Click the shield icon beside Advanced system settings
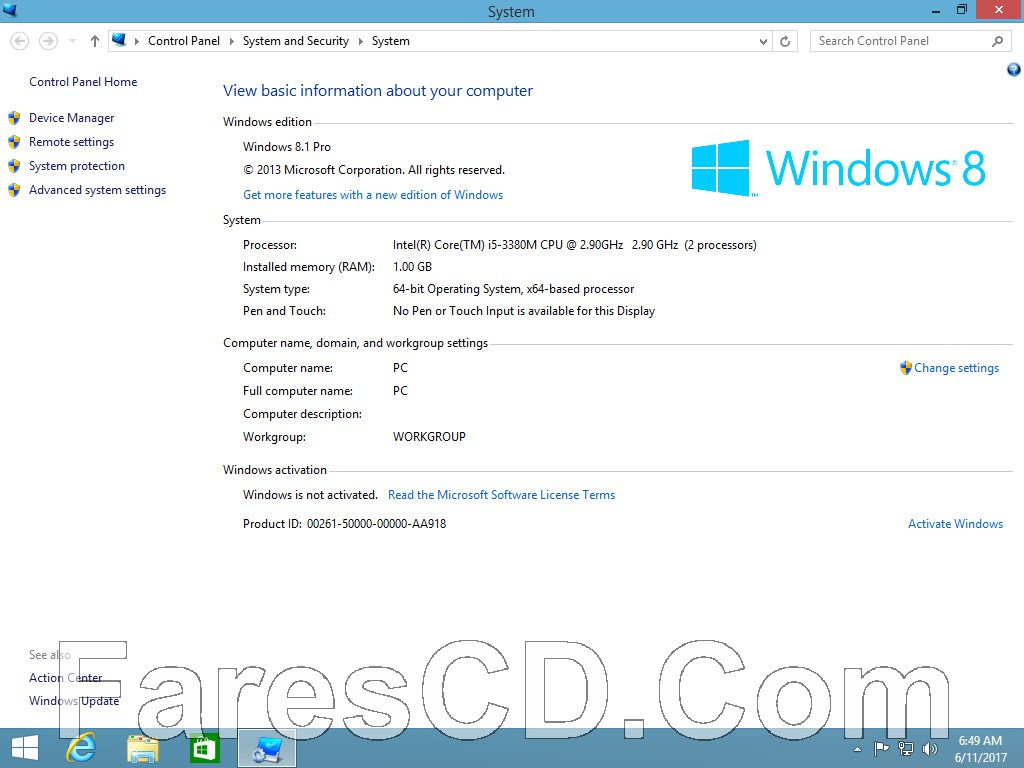The width and height of the screenshot is (1024, 768). coord(14,190)
